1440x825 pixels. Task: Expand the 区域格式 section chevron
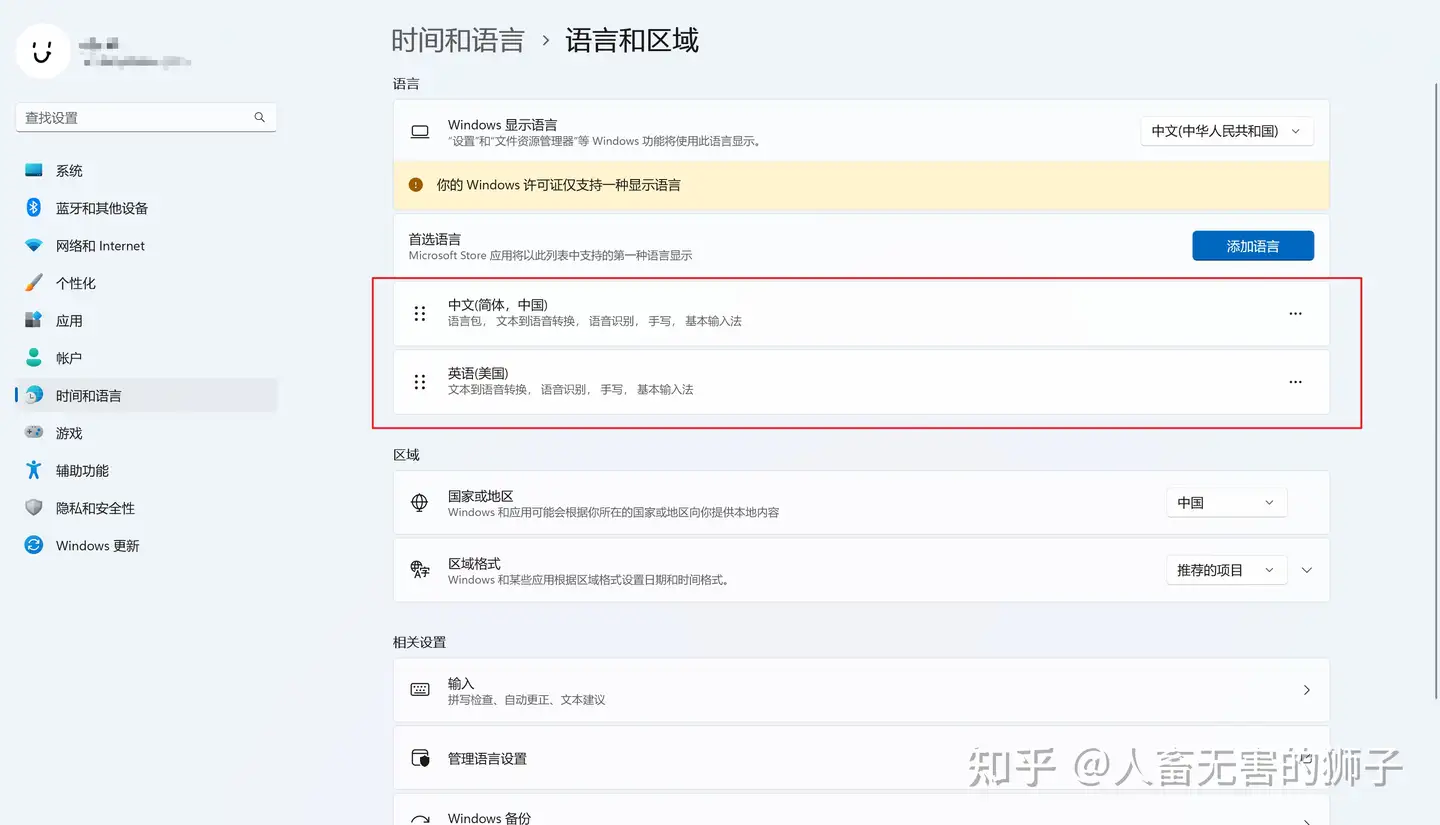[1307, 570]
